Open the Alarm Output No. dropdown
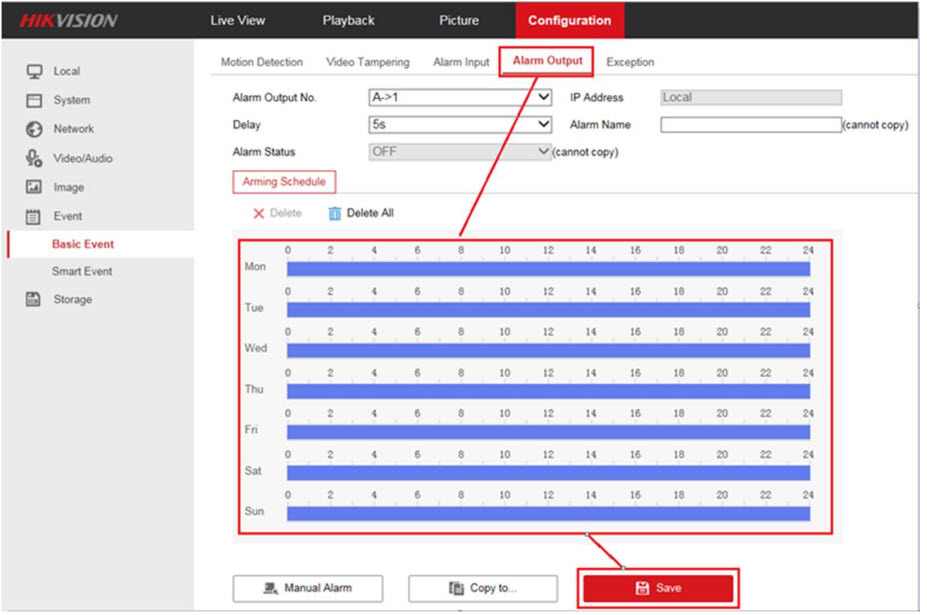This screenshot has height=615, width=927. pos(460,98)
